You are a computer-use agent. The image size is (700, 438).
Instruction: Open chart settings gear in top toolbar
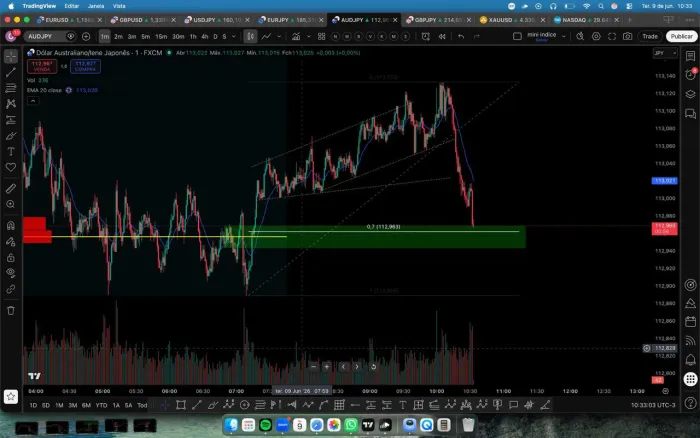596,36
